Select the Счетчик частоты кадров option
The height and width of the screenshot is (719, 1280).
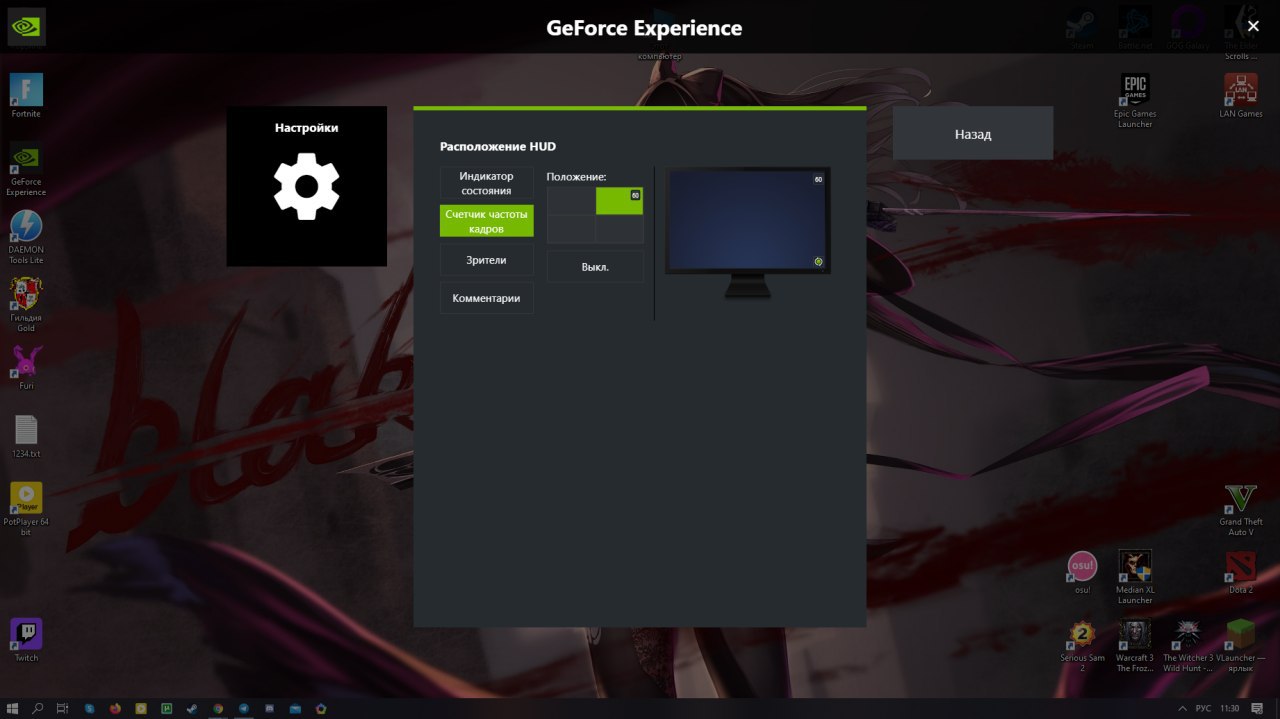(487, 221)
